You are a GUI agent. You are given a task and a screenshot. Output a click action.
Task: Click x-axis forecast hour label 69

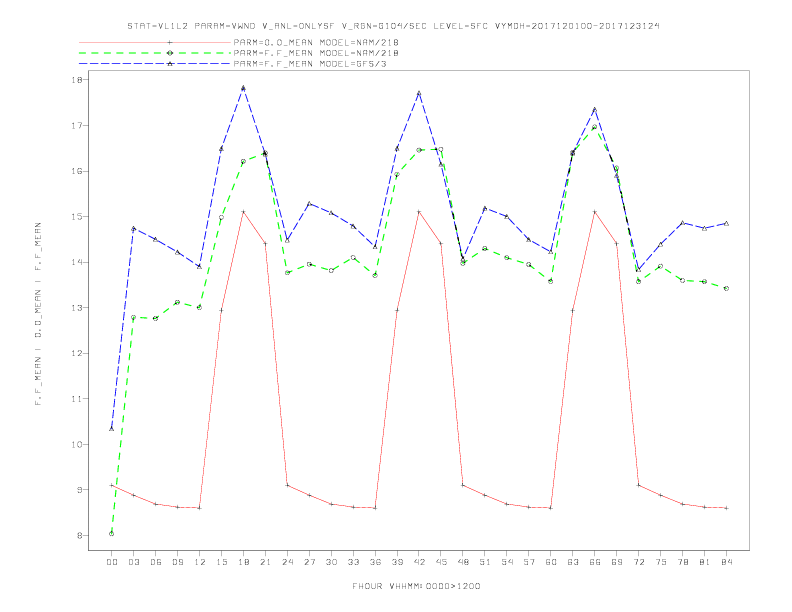(x=617, y=562)
